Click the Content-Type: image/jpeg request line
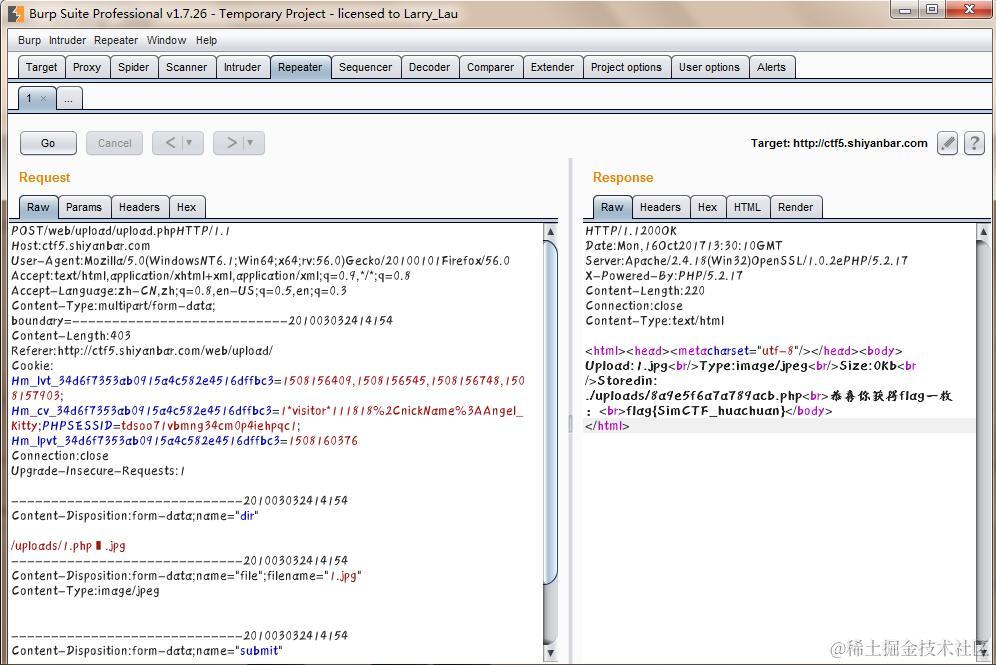996x665 pixels. tap(86, 591)
